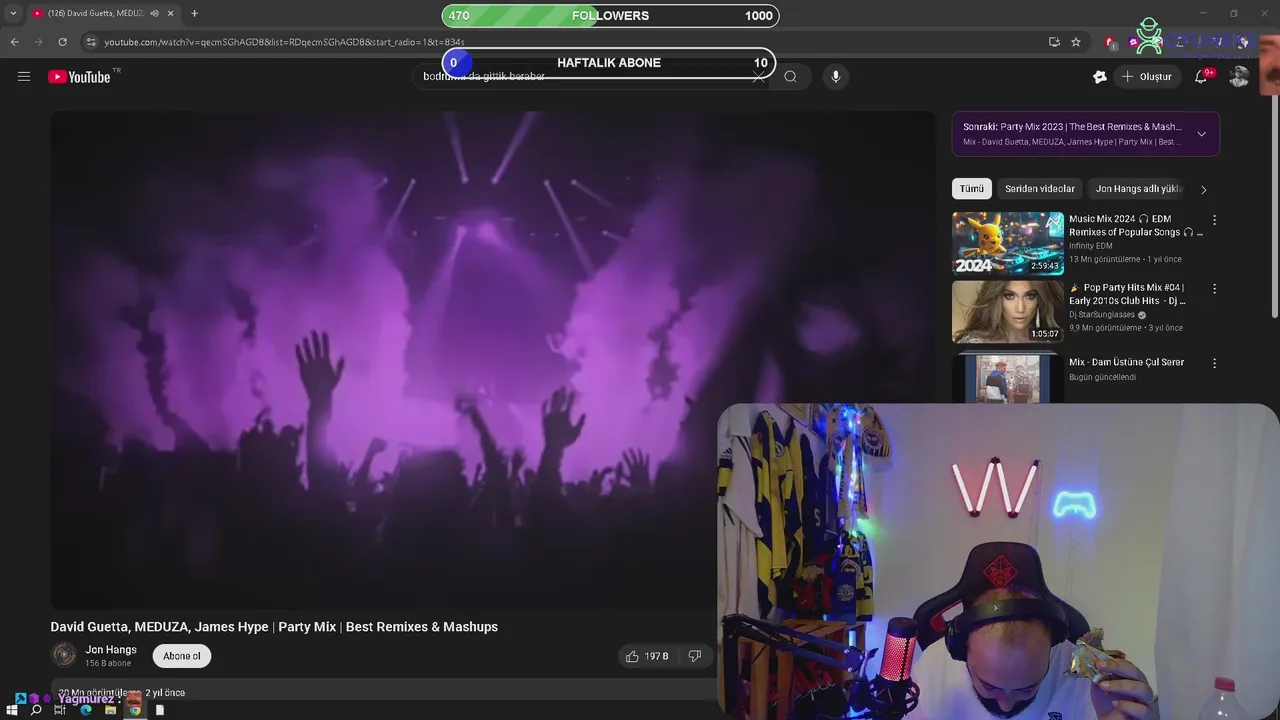Select the Jon Hangs adlı yükle chip
1280x720 pixels.
[x=1139, y=189]
